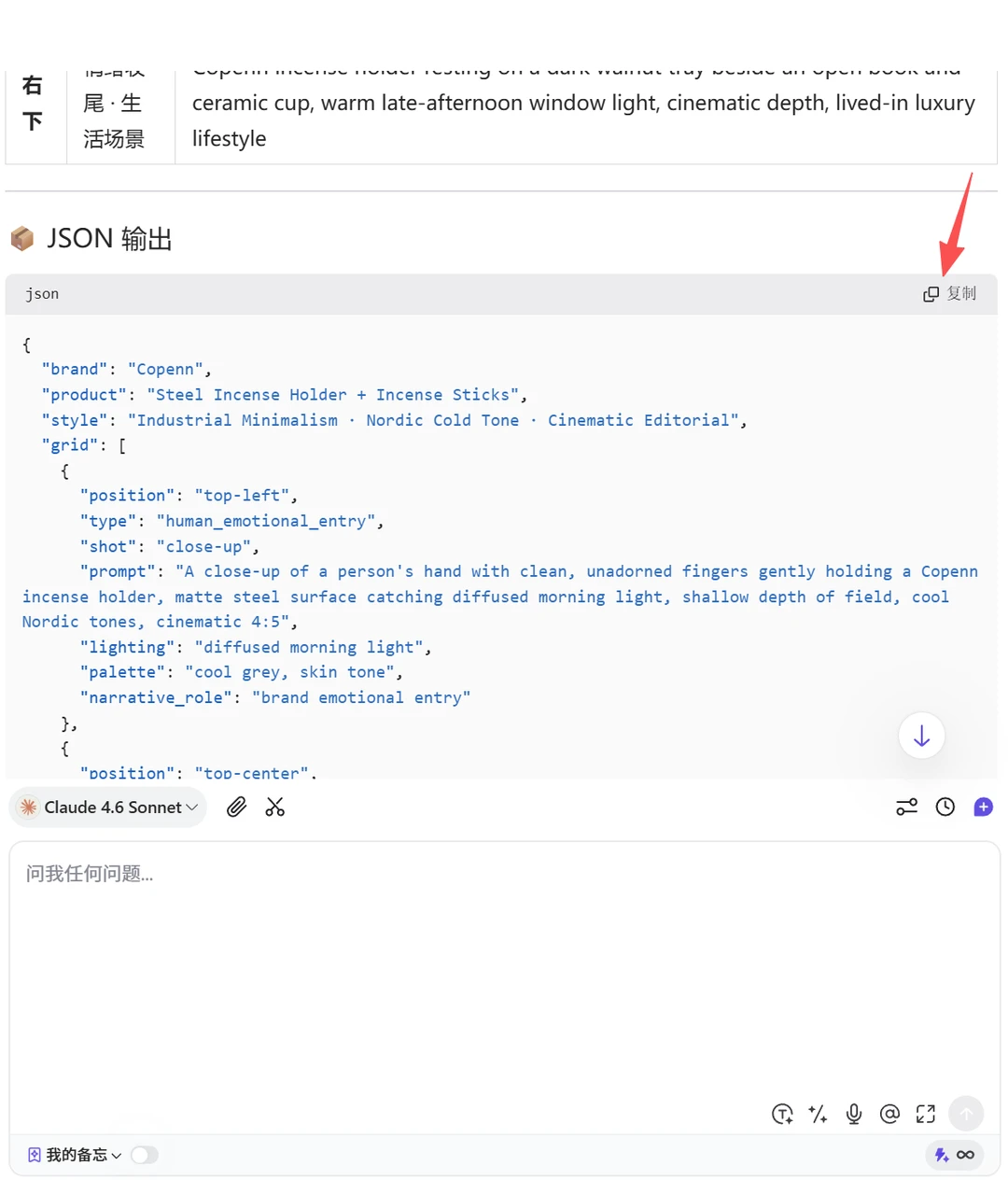The height and width of the screenshot is (1180, 1008).
Task: Click the "narrative_role" brand emotional entry line
Action: tap(274, 697)
